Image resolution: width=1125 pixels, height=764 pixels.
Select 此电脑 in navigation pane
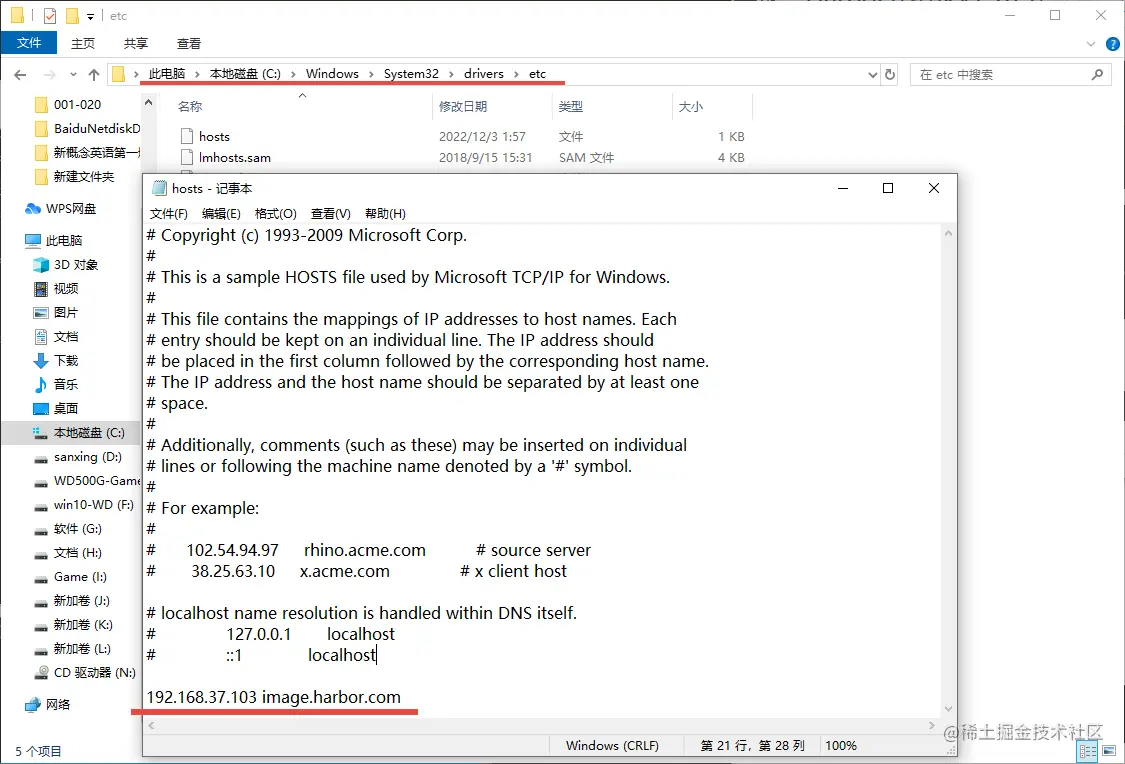click(63, 240)
